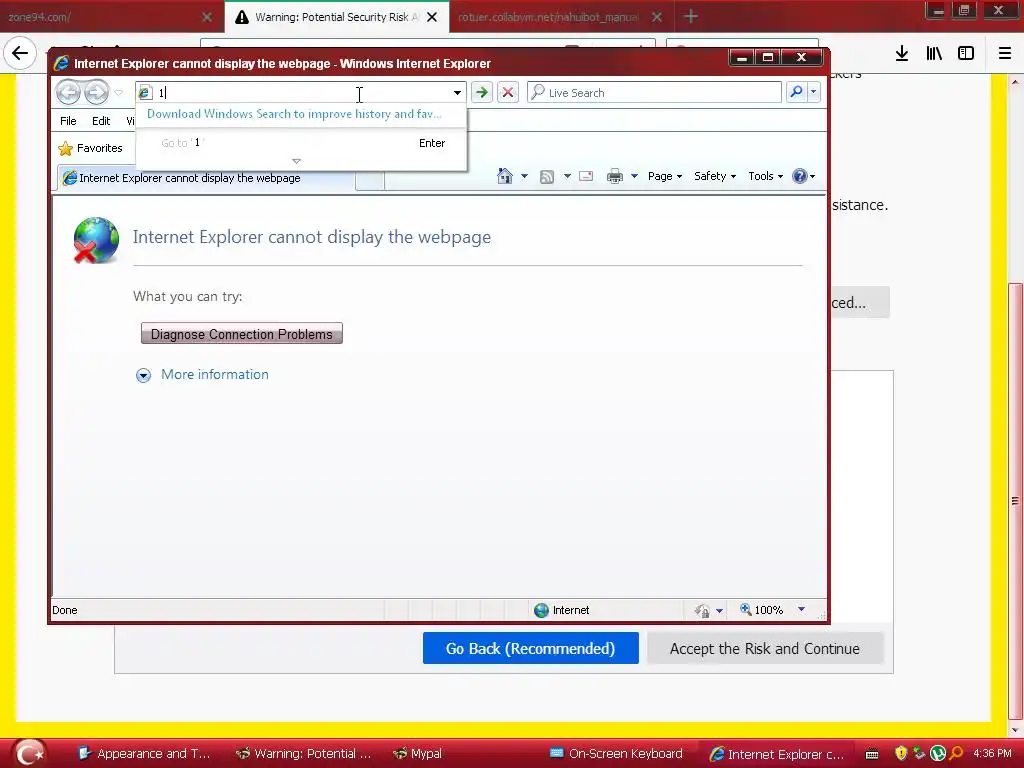Click the Live Search magnifier button

796,92
